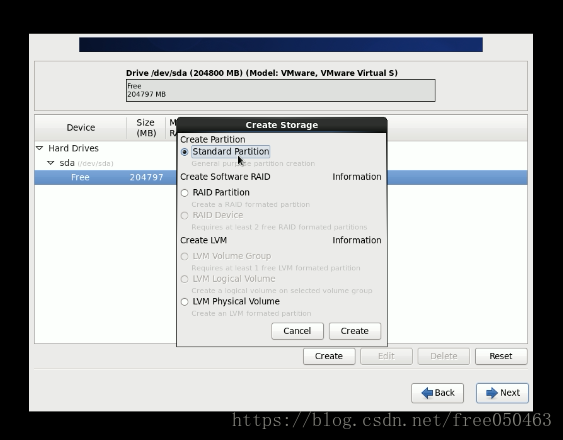This screenshot has width=563, height=440.
Task: Click the greyed-out Edit button
Action: (386, 356)
